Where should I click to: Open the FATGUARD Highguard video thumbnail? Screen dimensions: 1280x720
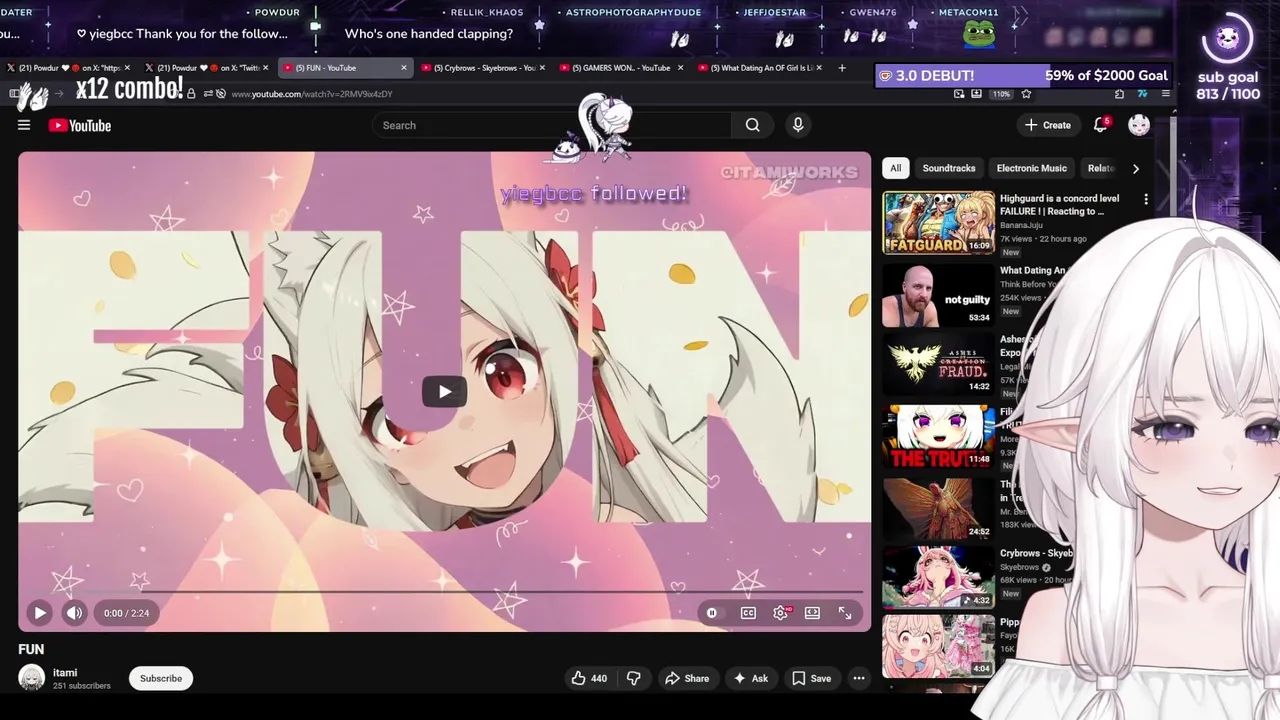coord(938,223)
